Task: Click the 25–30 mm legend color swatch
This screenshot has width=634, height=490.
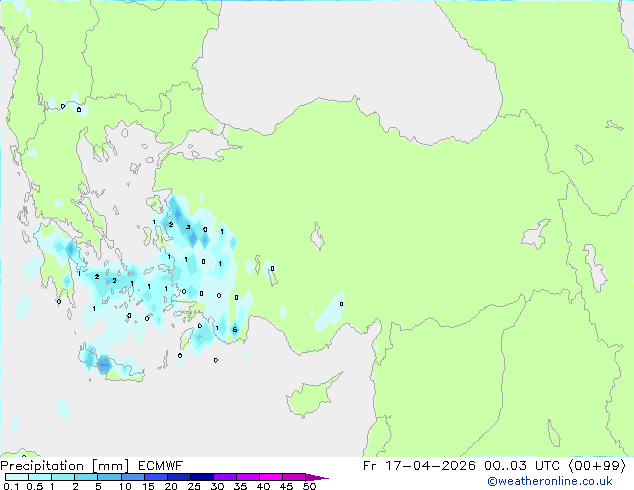Action: (x=201, y=477)
